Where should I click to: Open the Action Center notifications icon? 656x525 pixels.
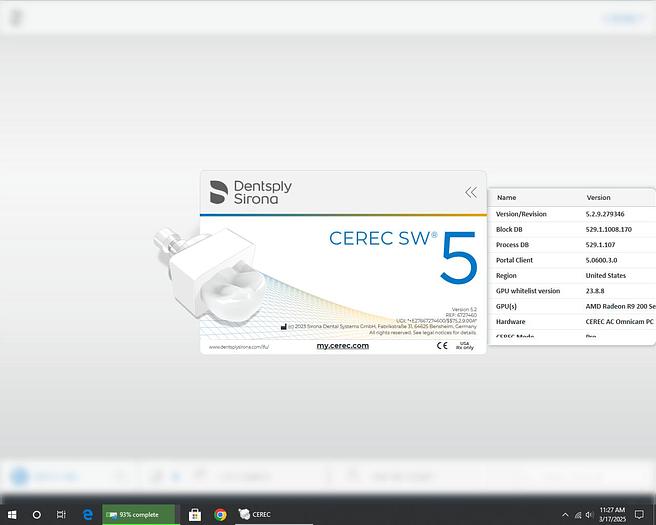(639, 515)
